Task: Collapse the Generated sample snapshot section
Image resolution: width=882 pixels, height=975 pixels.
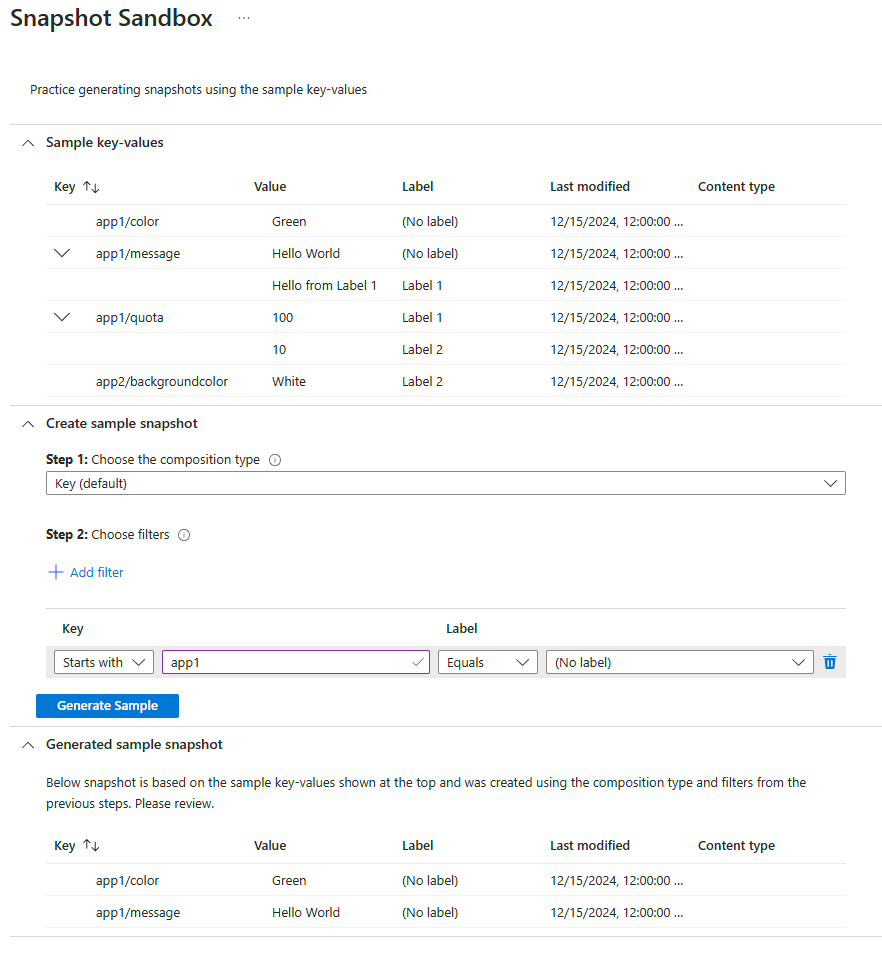Action: coord(28,745)
